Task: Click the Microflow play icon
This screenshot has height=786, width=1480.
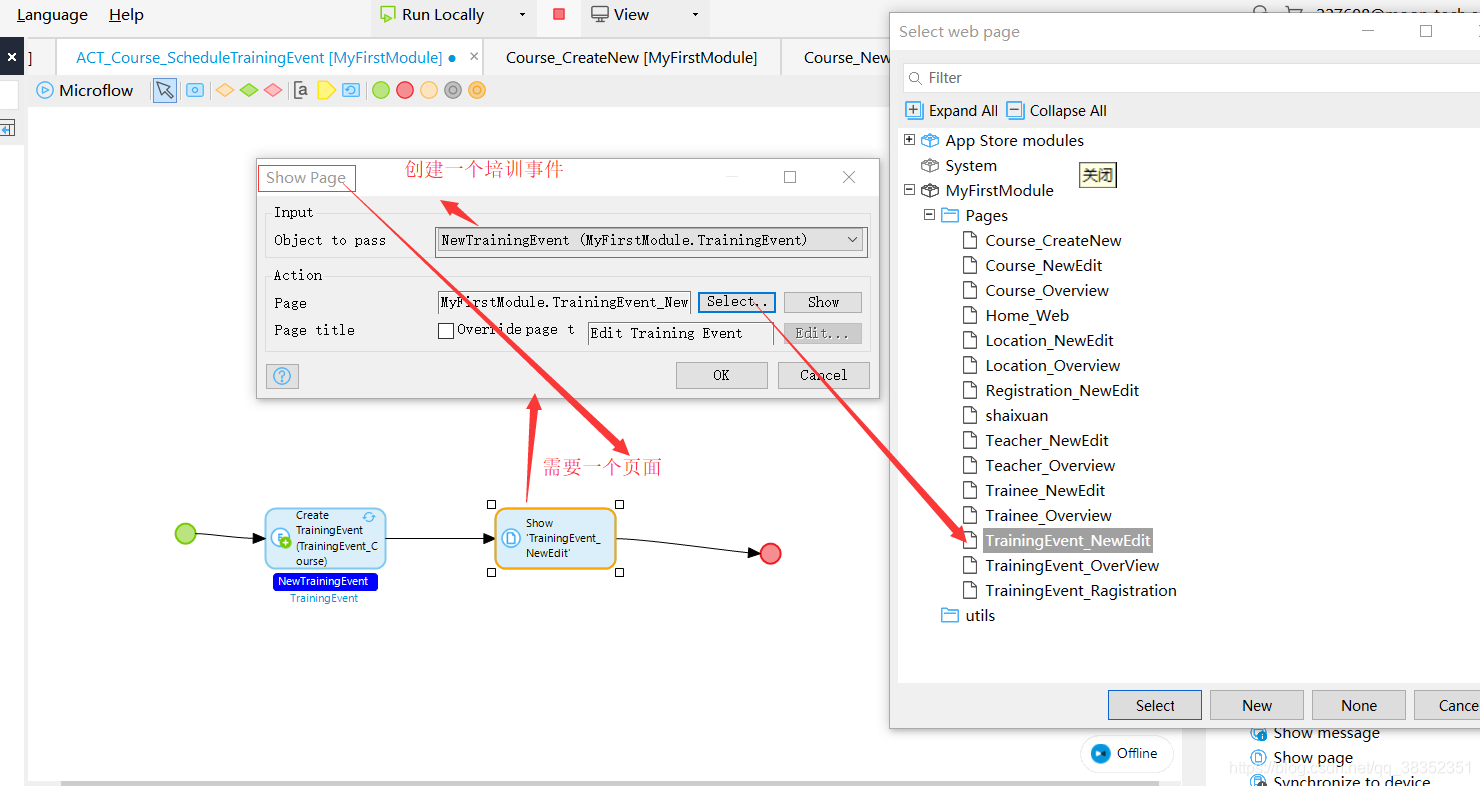Action: coord(45,90)
